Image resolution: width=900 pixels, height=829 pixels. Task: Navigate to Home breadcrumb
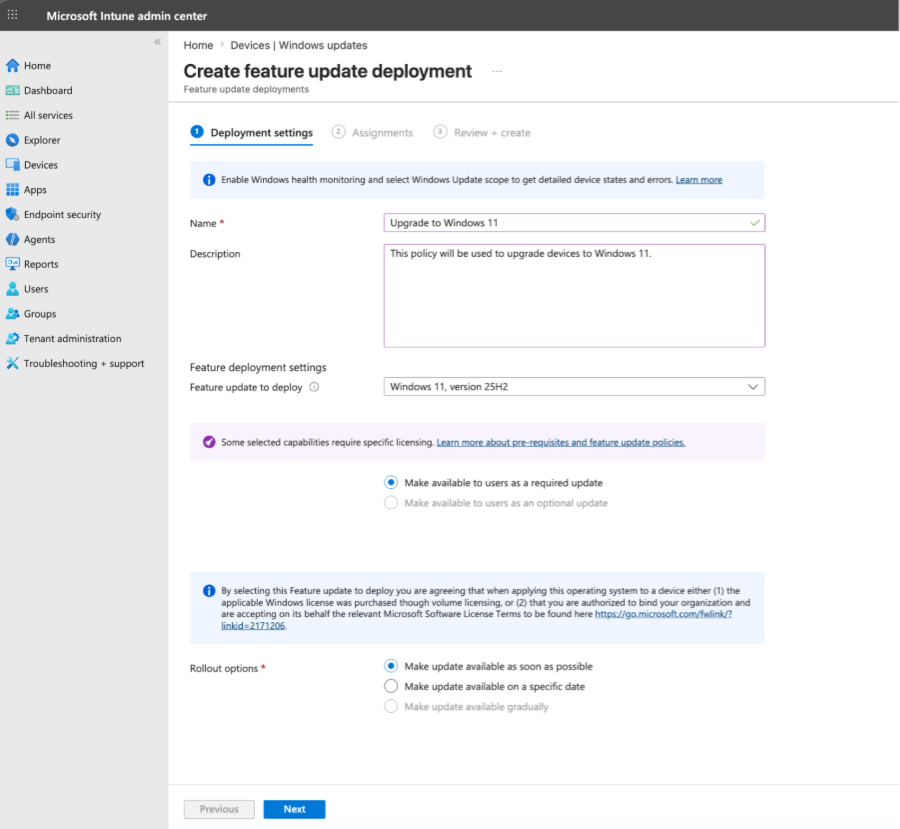(198, 45)
